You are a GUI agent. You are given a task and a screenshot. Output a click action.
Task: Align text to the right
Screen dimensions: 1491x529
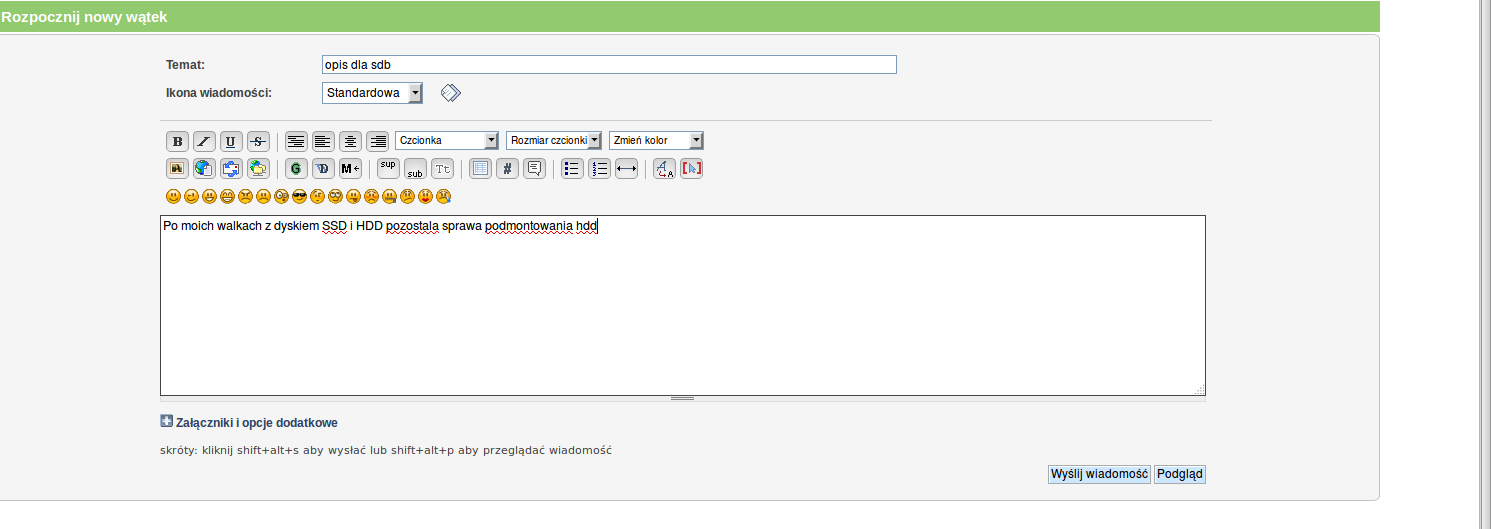click(377, 141)
